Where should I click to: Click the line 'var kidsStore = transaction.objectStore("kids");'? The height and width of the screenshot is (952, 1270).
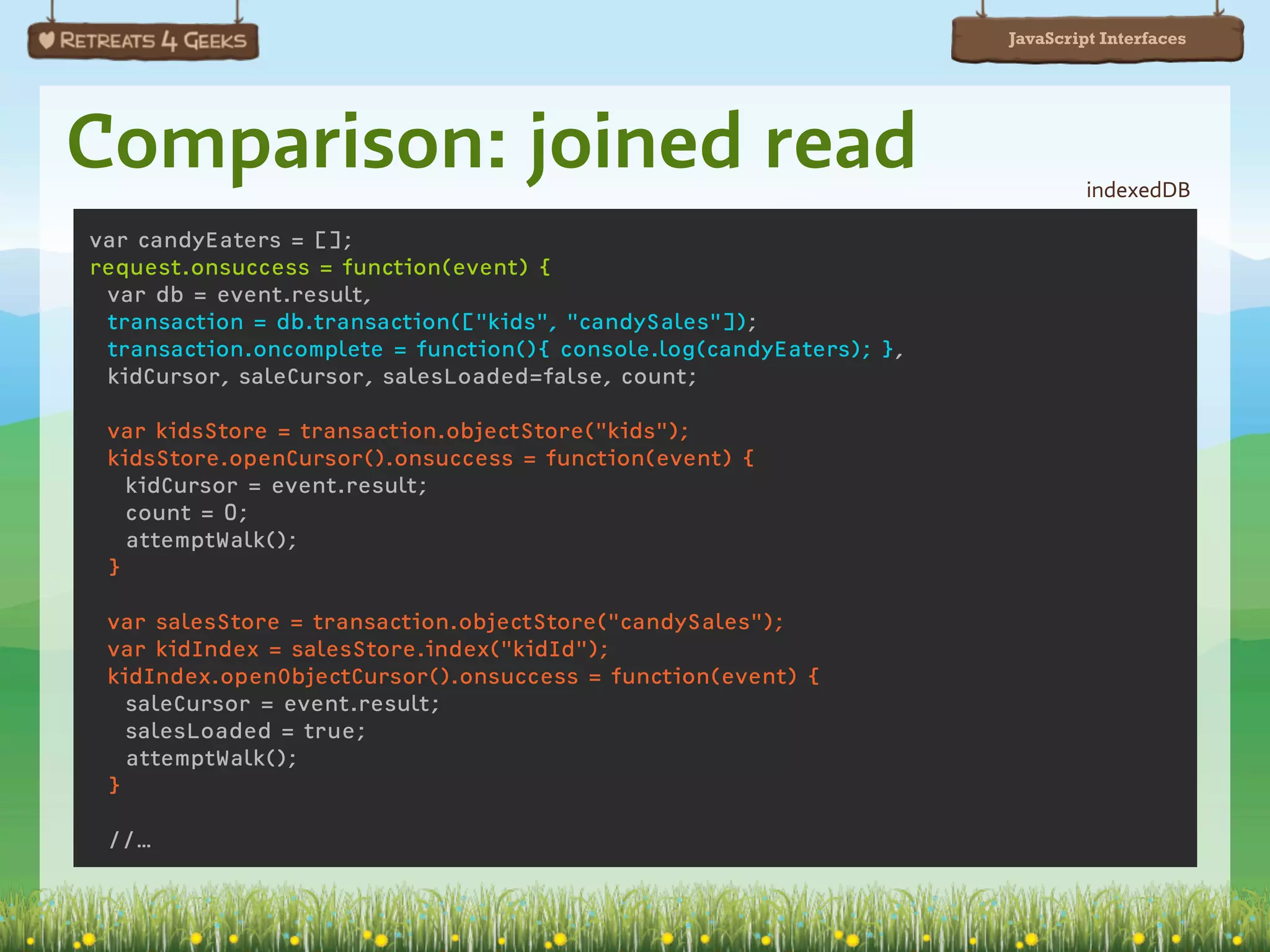pos(398,431)
